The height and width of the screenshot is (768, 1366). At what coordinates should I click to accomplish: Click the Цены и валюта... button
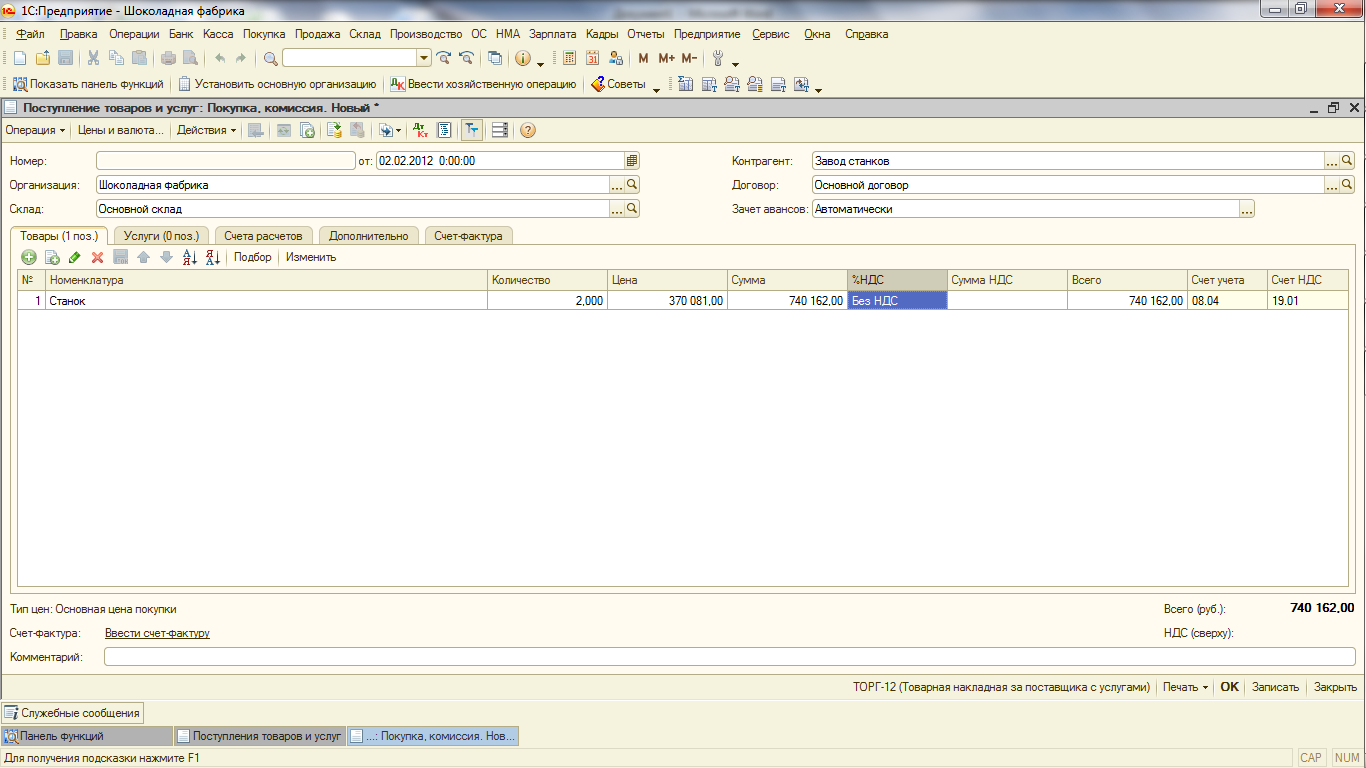point(120,130)
